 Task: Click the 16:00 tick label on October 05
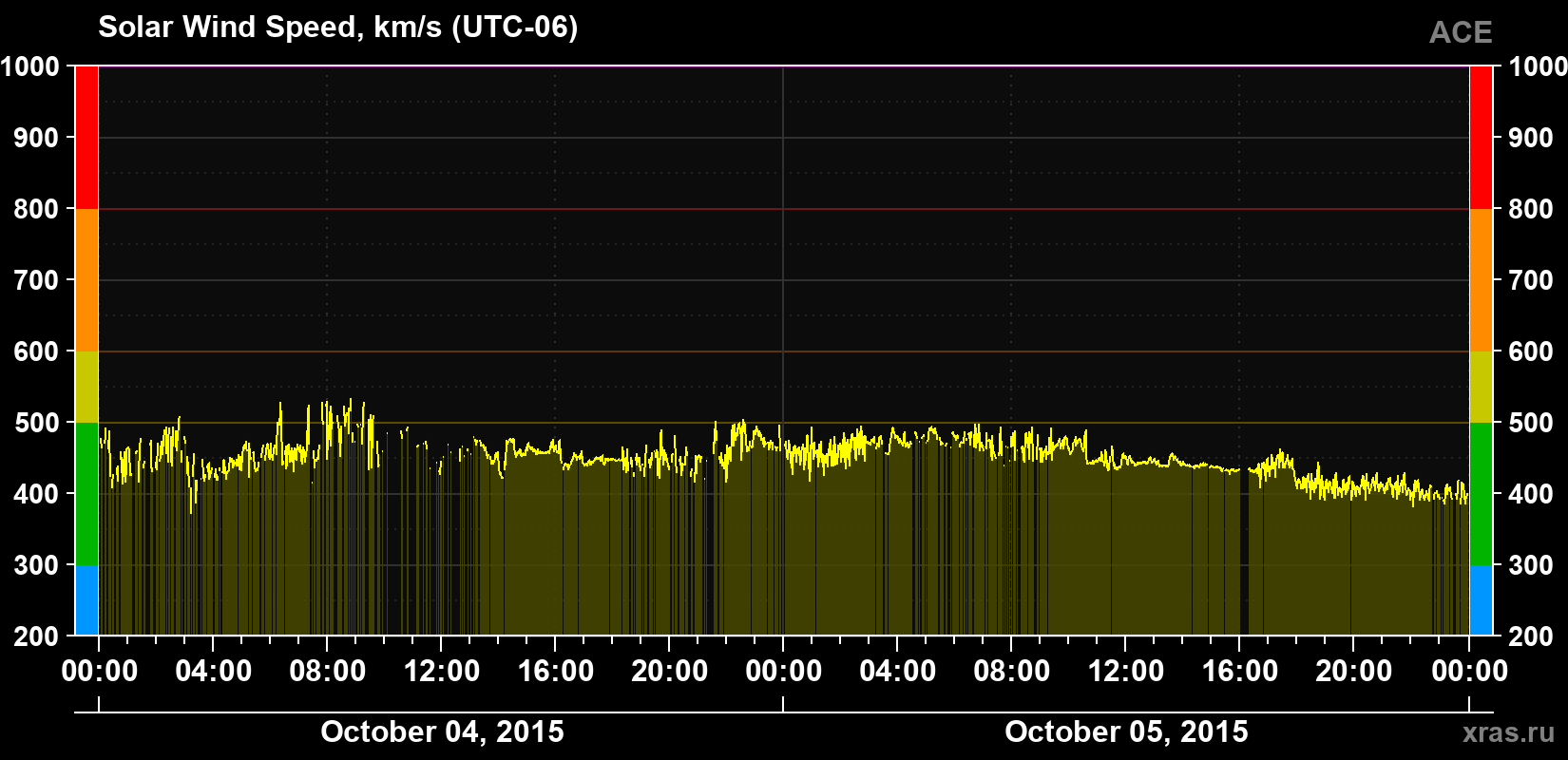1240,671
